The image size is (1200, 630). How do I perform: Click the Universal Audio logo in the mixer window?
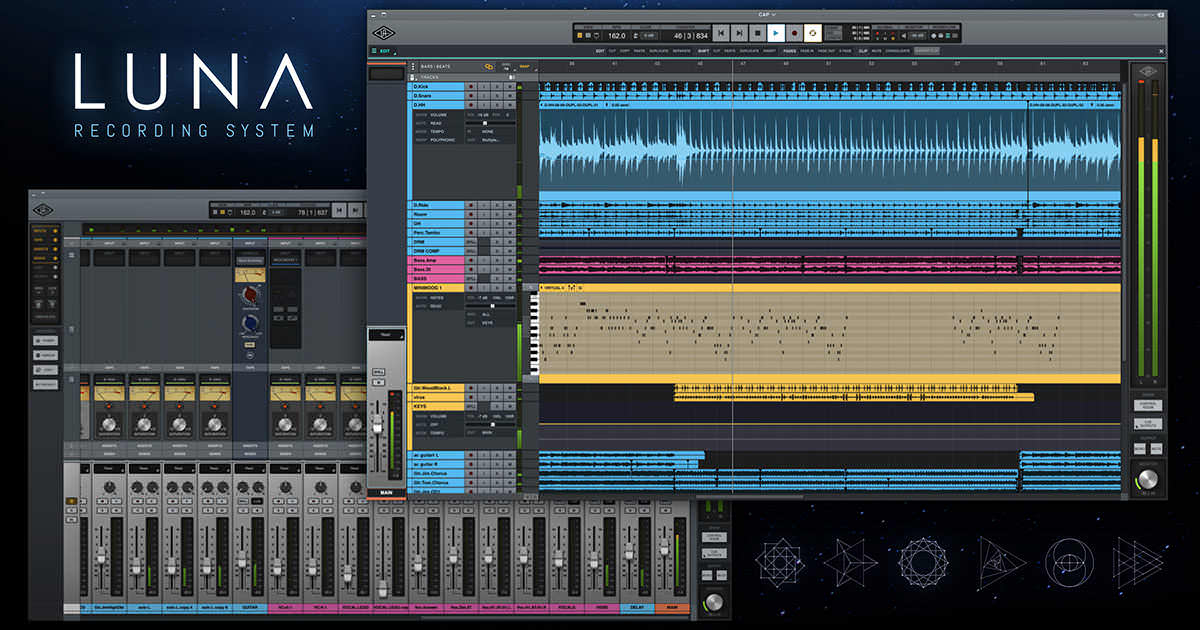point(43,210)
